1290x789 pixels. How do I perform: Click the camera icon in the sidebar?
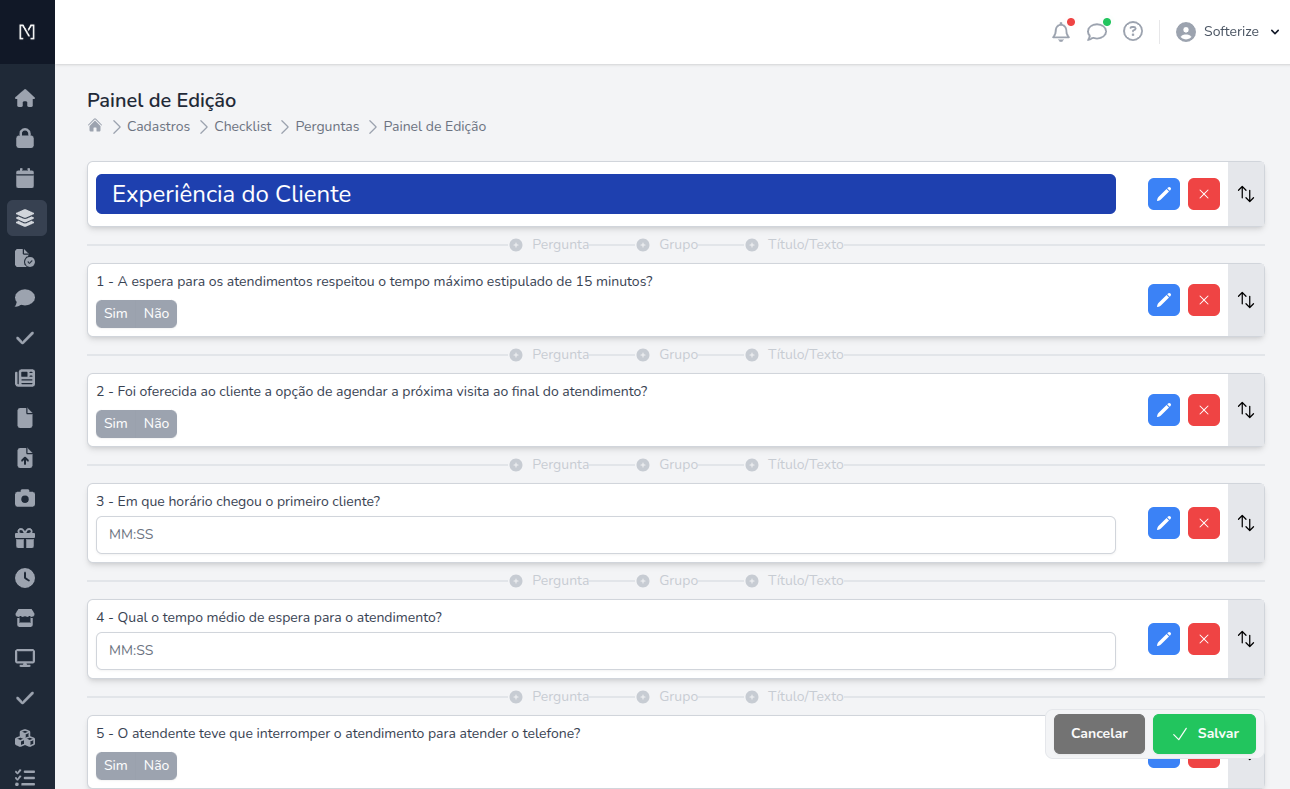26,498
